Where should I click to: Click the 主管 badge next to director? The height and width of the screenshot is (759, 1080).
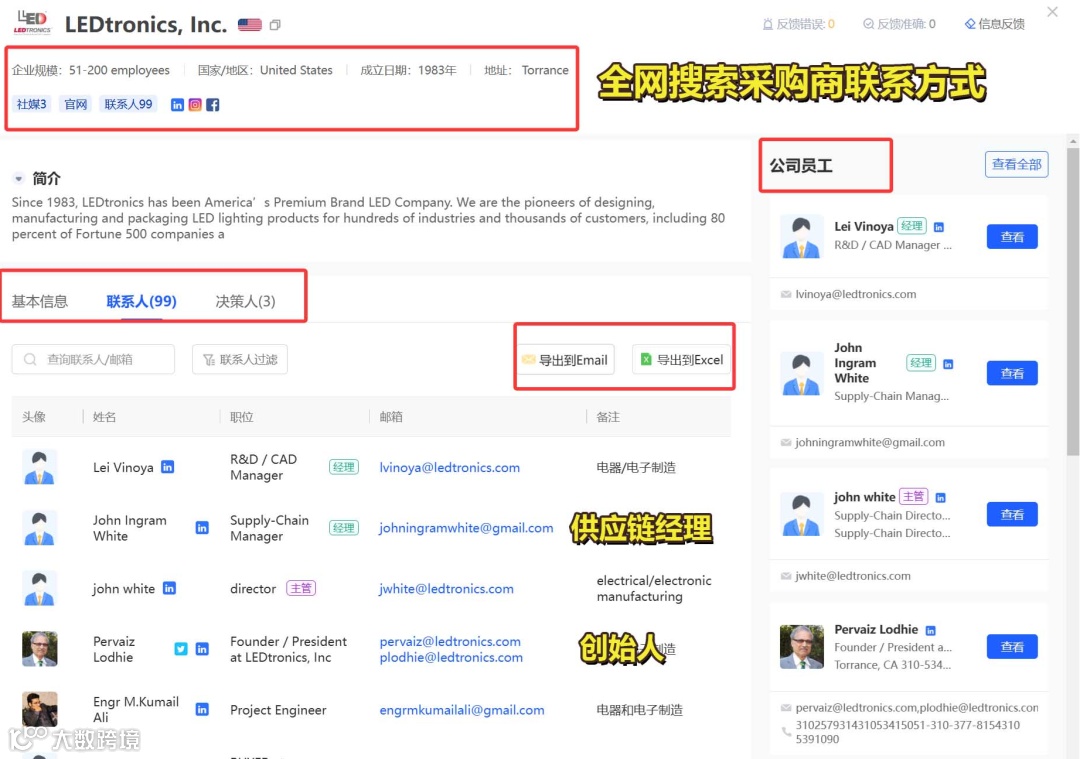[301, 588]
